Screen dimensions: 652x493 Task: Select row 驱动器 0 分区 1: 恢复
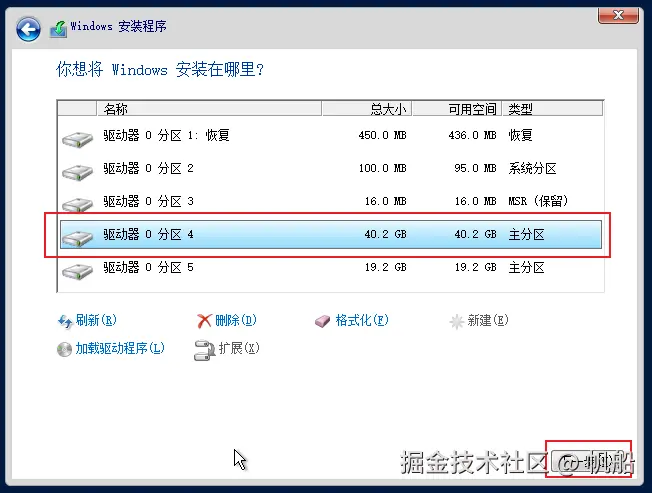tap(331, 136)
